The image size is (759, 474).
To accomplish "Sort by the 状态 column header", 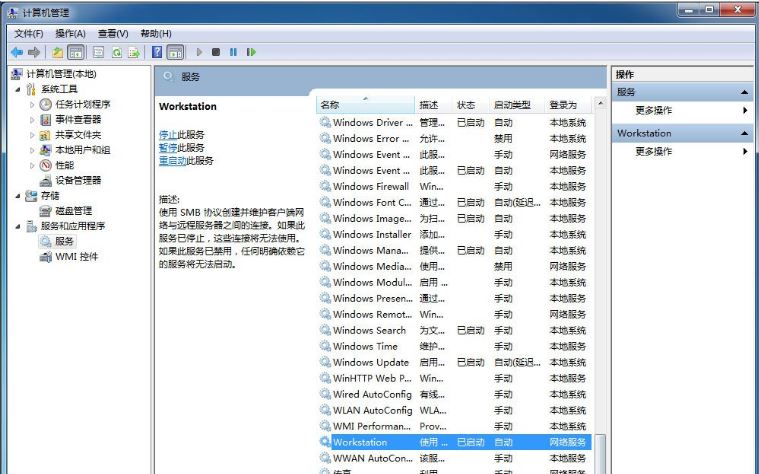I will (x=471, y=105).
